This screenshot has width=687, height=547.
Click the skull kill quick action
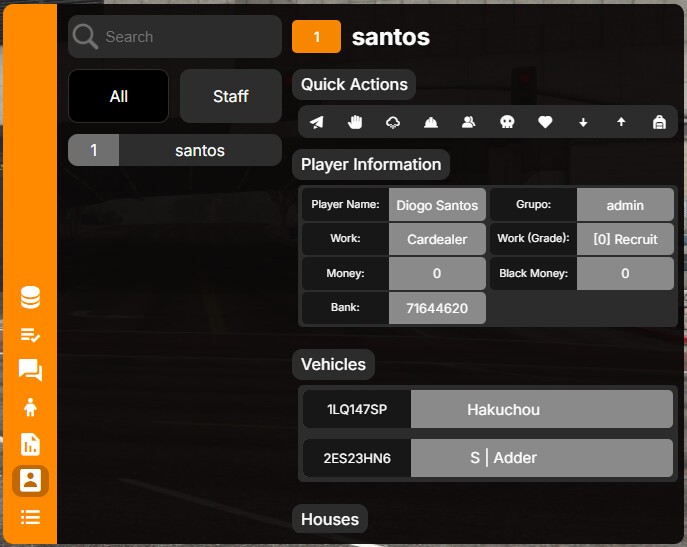click(x=507, y=122)
